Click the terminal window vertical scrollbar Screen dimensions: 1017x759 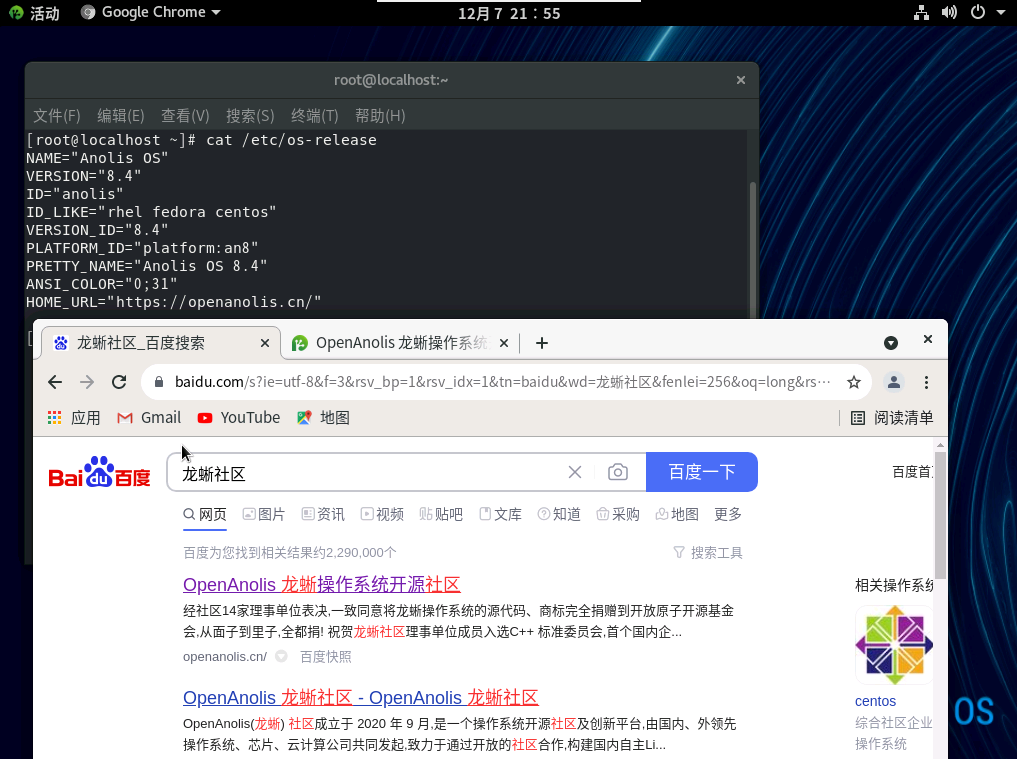point(752,240)
